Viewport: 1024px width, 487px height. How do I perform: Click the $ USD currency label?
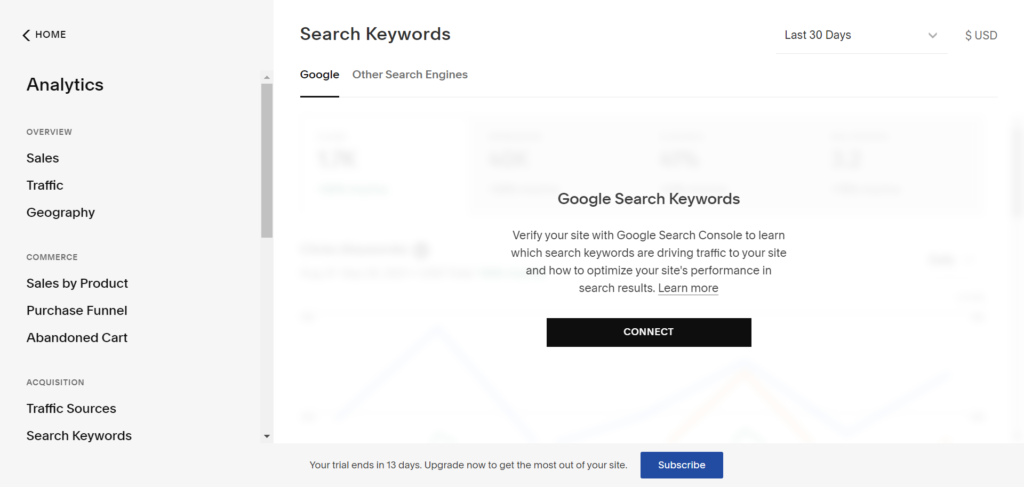click(x=981, y=35)
